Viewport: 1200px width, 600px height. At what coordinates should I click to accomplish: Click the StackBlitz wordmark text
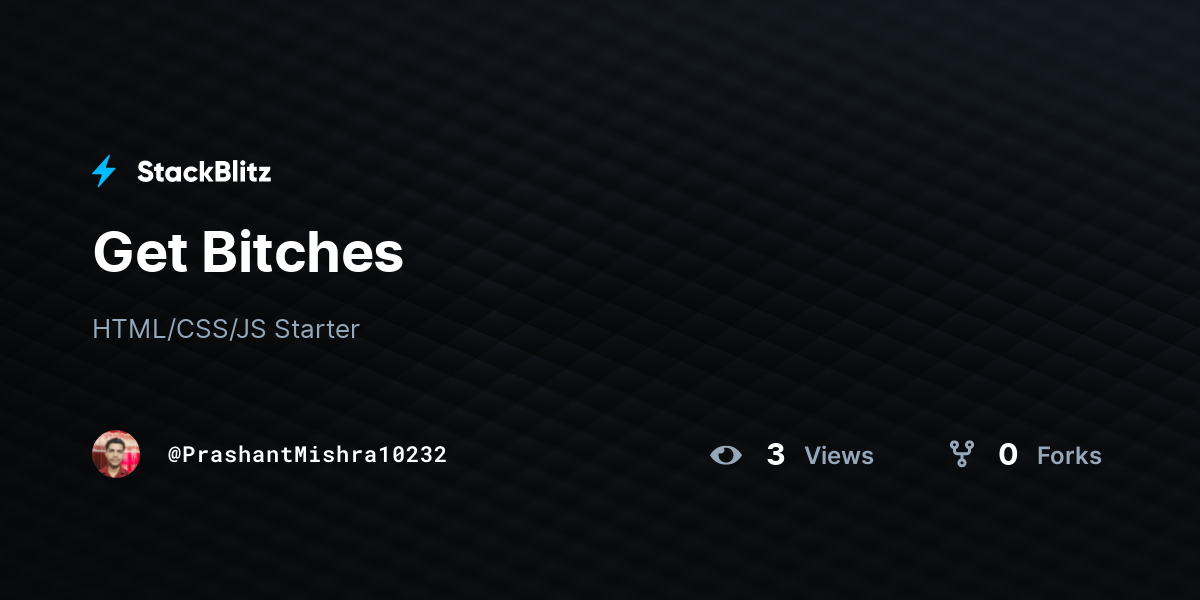204,172
